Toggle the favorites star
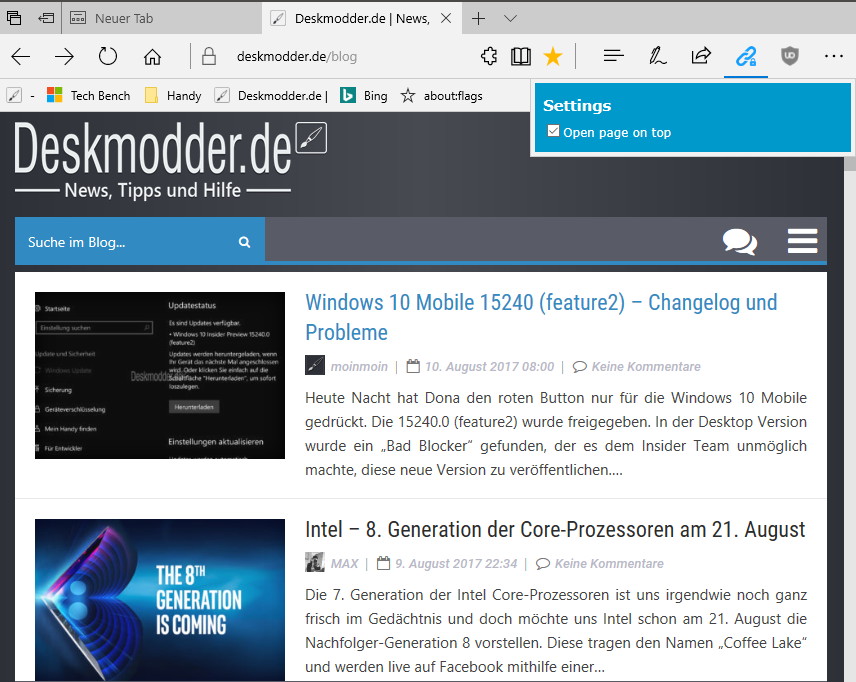Viewport: 856px width, 682px height. (x=553, y=56)
